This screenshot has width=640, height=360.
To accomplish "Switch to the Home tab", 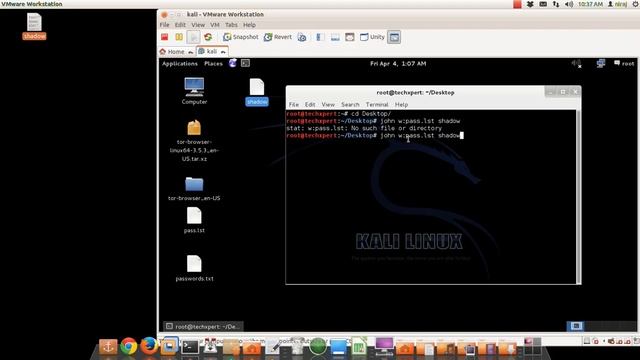I will tap(176, 52).
